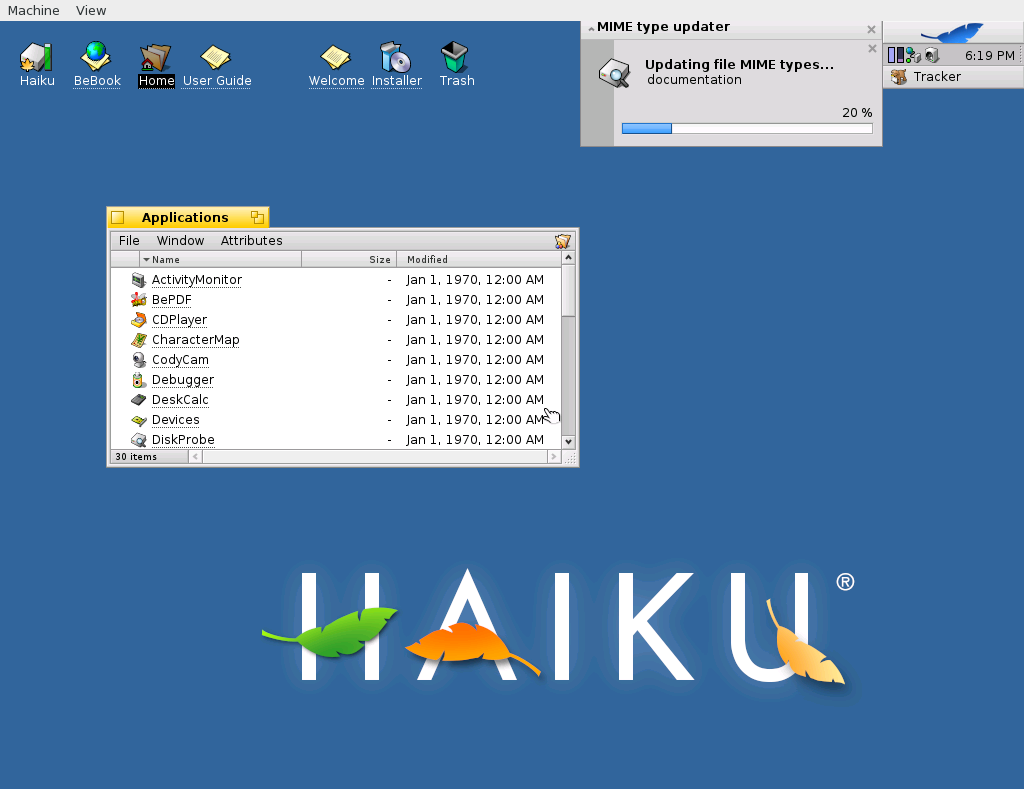The width and height of the screenshot is (1024, 789).
Task: Click the MIME updater magnifier icon
Action: 615,73
